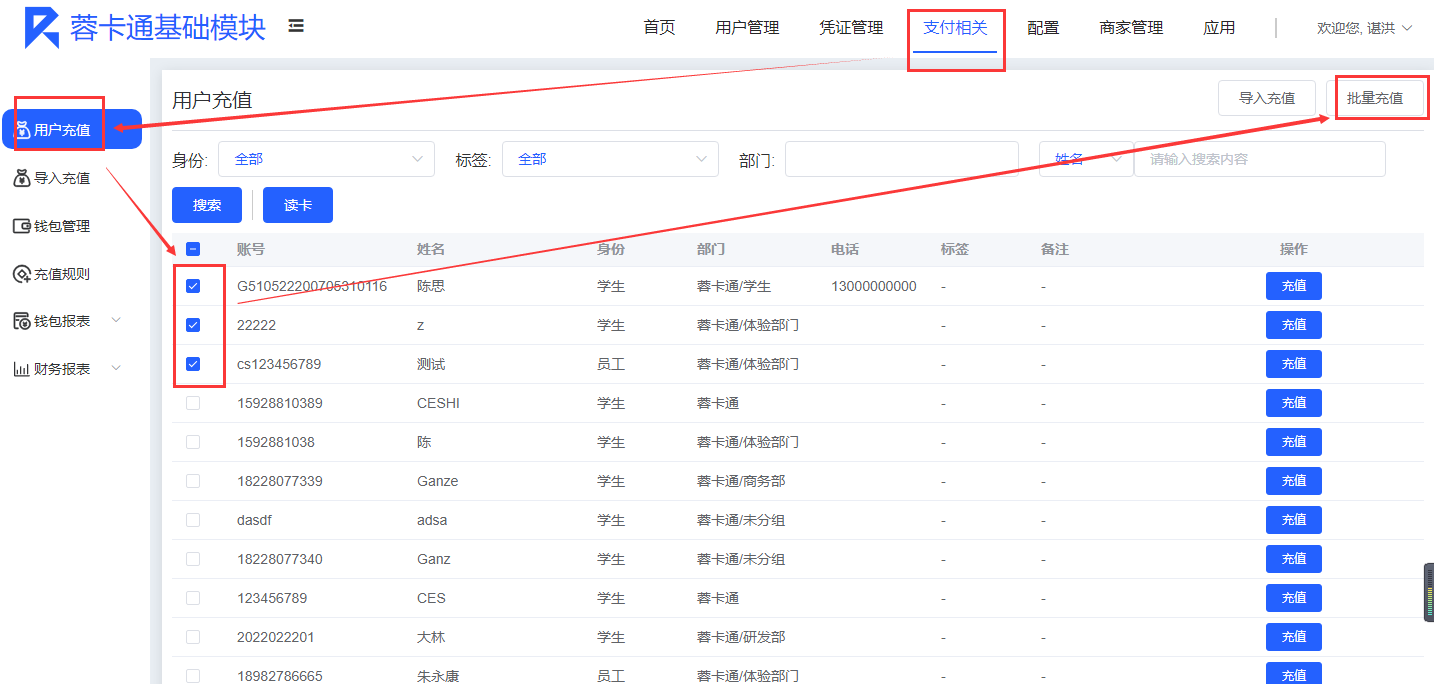
Task: Click the blue 搜索 button
Action: pyautogui.click(x=207, y=205)
